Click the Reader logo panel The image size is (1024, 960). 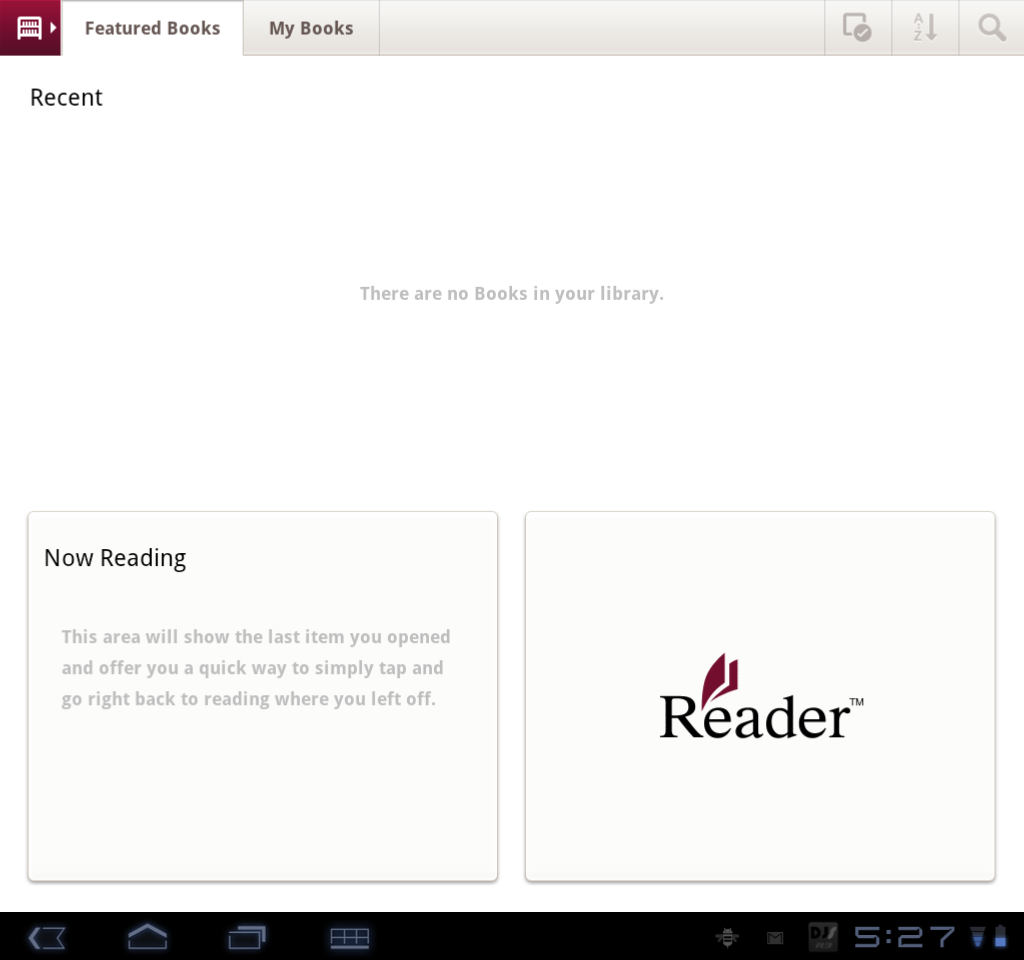(x=759, y=696)
